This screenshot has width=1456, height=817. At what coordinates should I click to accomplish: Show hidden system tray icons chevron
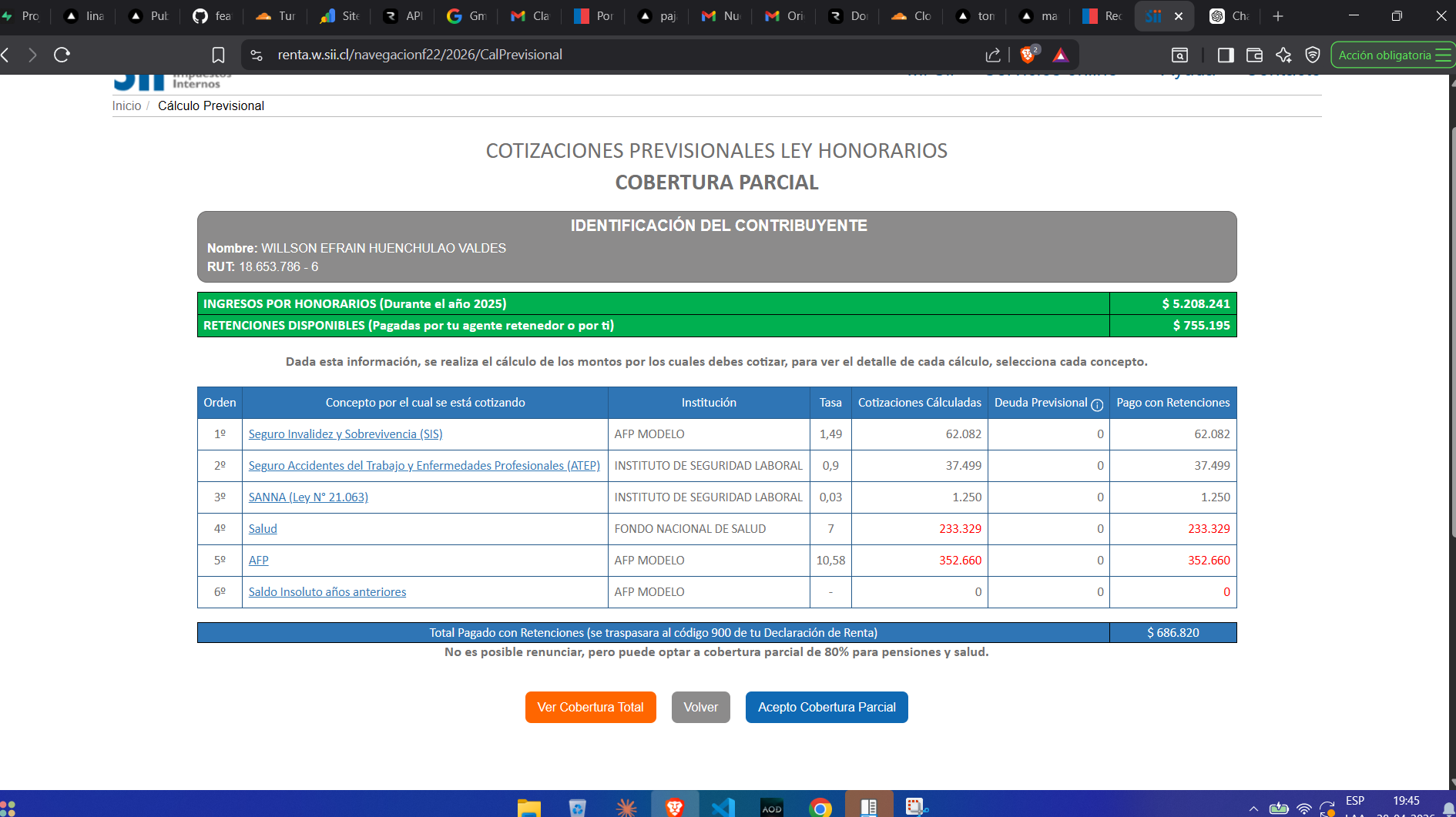[1253, 809]
